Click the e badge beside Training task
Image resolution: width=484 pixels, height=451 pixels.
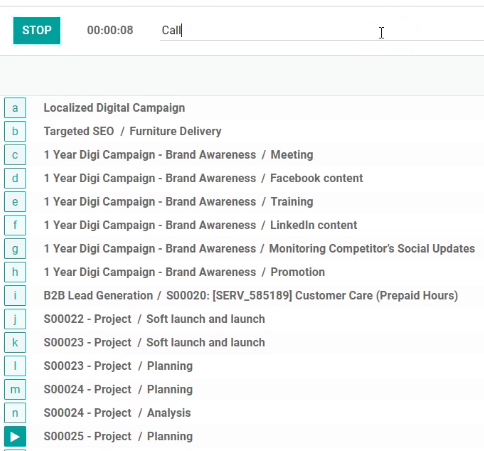pos(15,202)
